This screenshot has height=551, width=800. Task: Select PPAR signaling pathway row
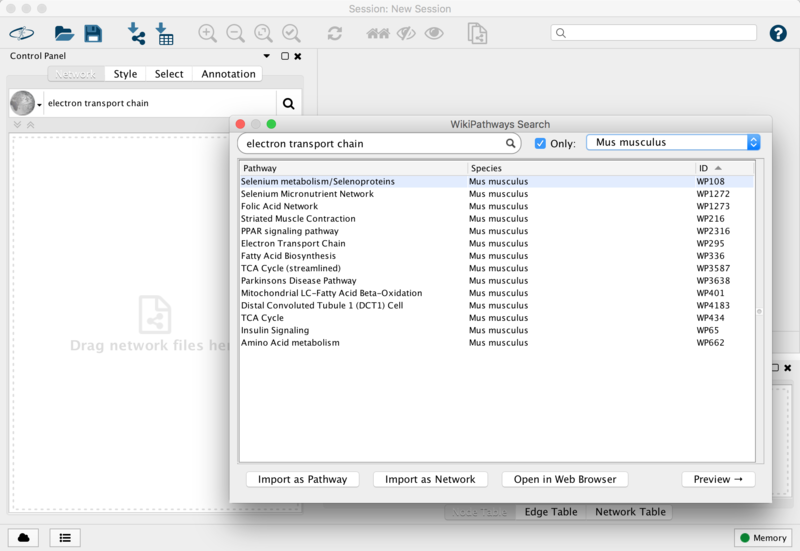tap(496, 231)
